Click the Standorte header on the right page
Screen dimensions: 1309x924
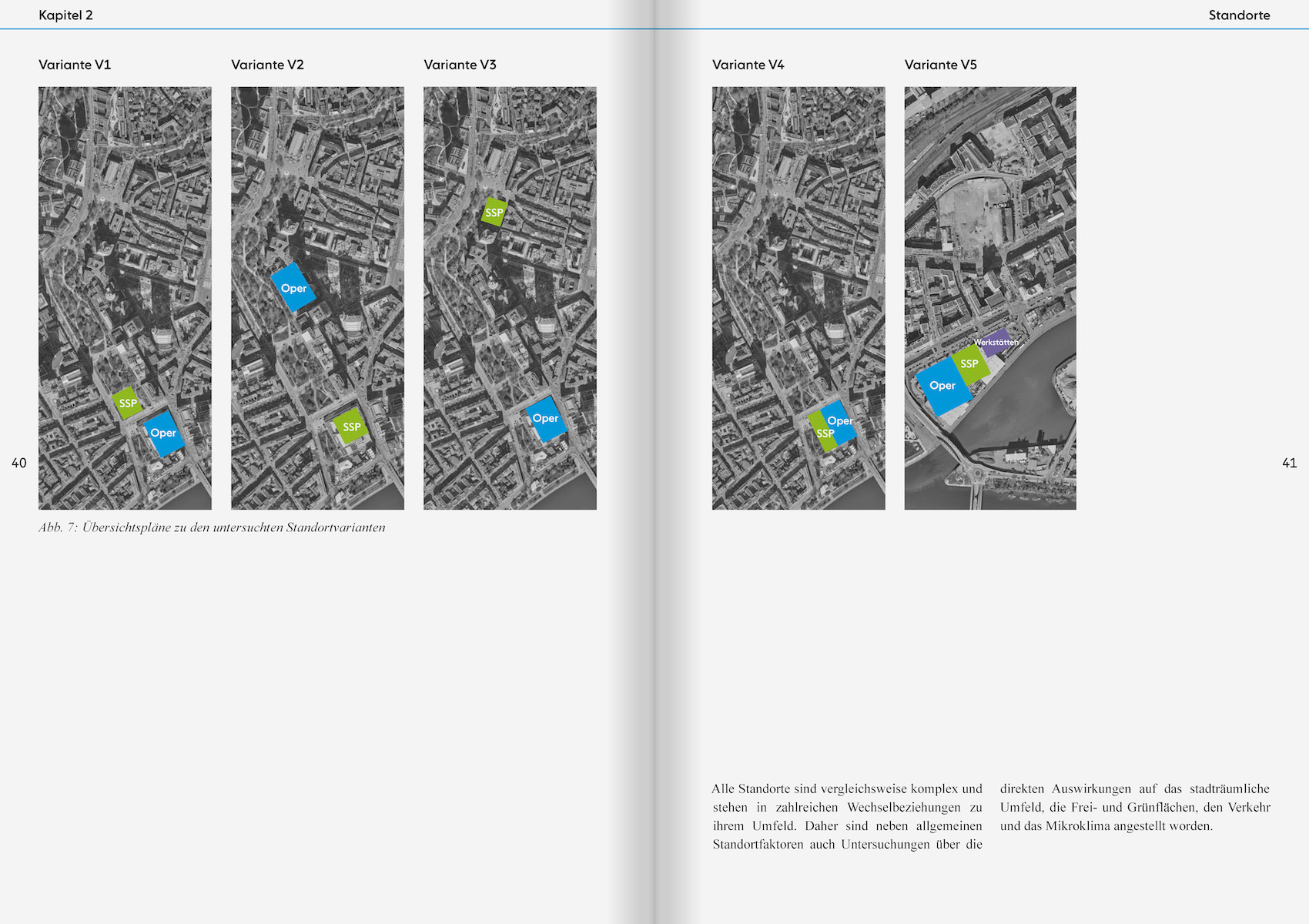coord(1239,15)
